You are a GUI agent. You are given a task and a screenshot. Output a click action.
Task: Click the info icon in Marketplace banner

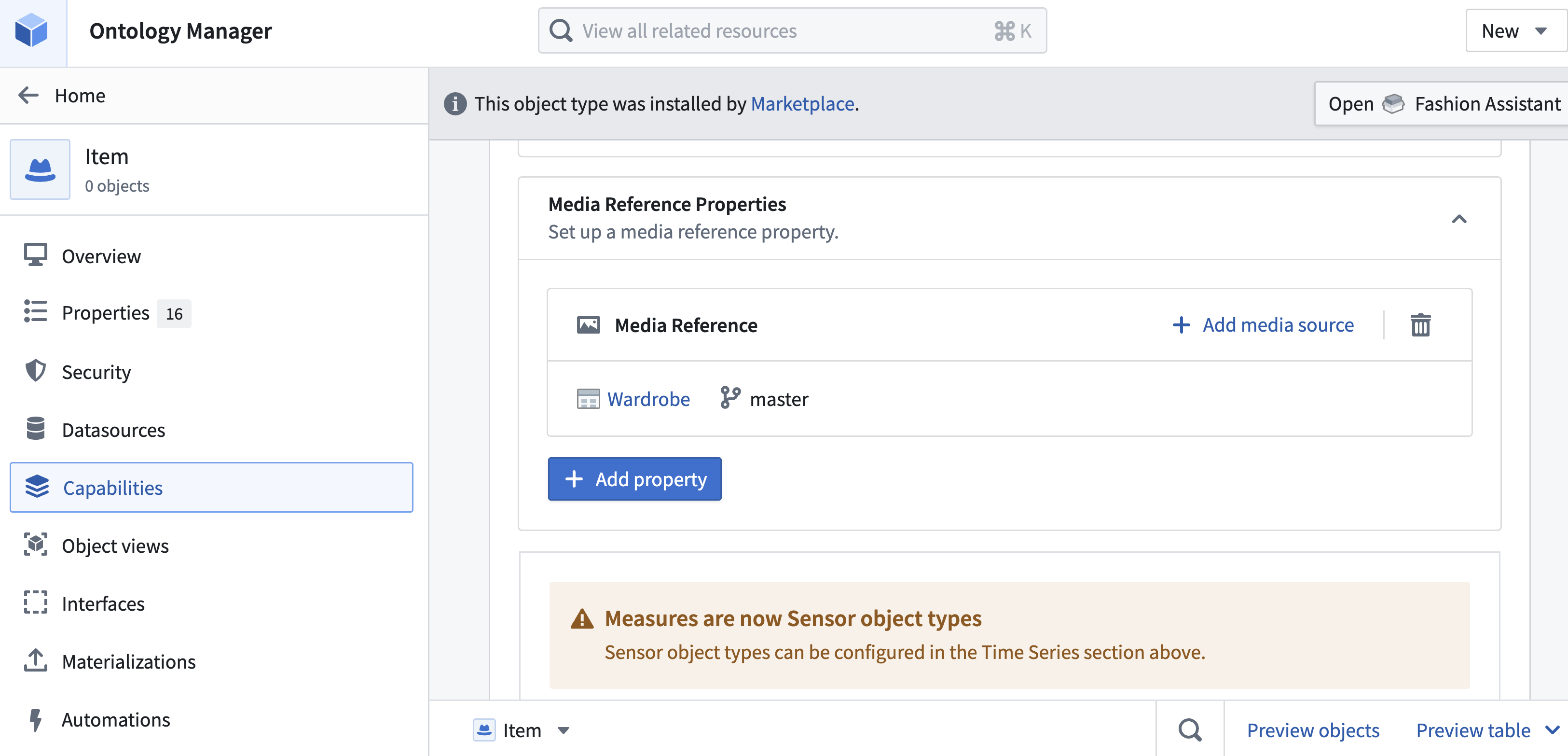[x=455, y=104]
